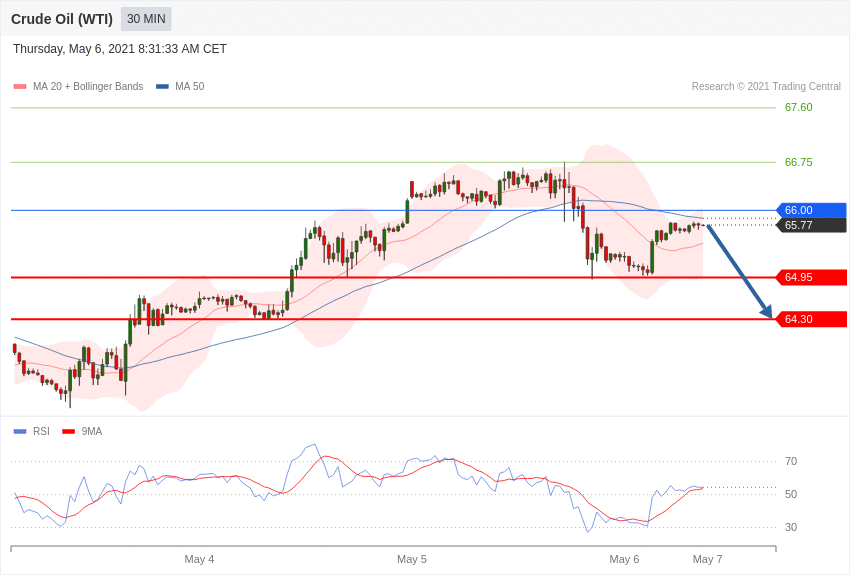Click the 'May 6' date axis label
The width and height of the screenshot is (850, 576).
tap(624, 559)
